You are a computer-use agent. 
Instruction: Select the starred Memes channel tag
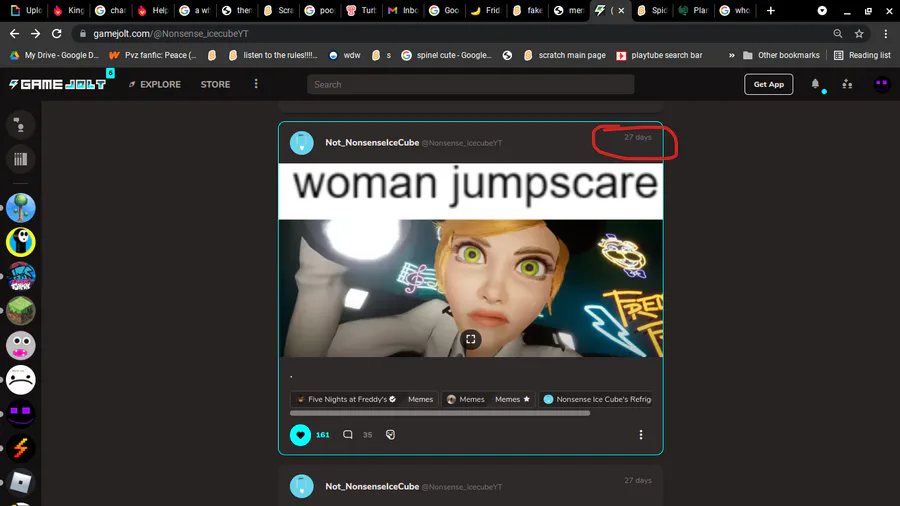click(x=512, y=399)
